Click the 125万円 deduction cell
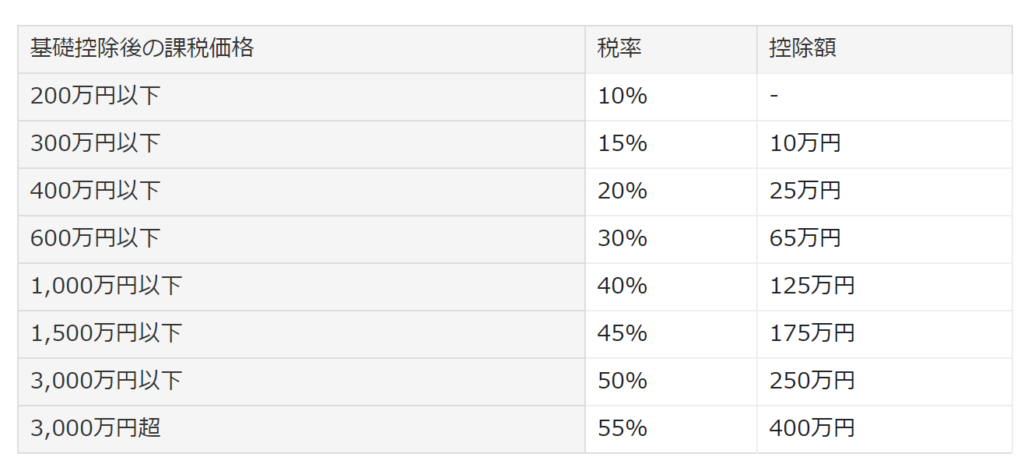The height and width of the screenshot is (471, 1024). [884, 287]
